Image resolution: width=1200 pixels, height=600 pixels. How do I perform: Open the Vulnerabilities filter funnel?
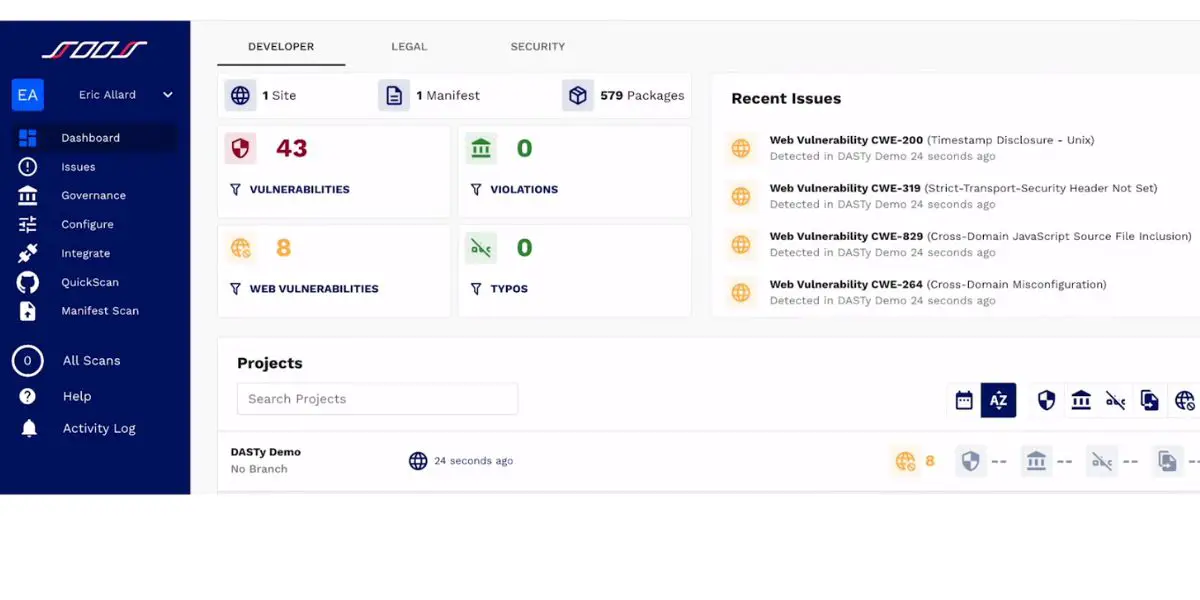coord(236,190)
